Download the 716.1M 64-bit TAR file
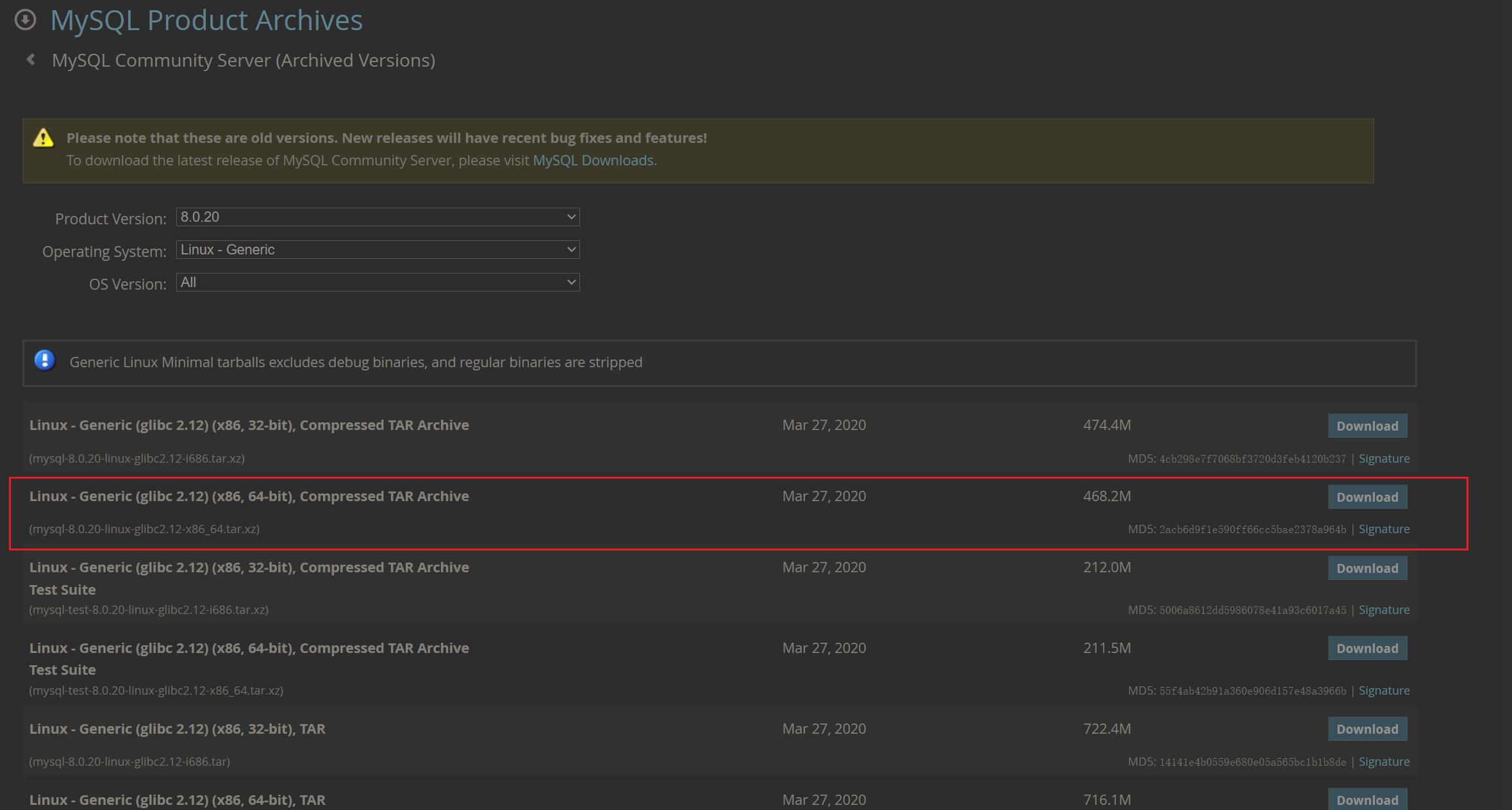 point(1367,800)
